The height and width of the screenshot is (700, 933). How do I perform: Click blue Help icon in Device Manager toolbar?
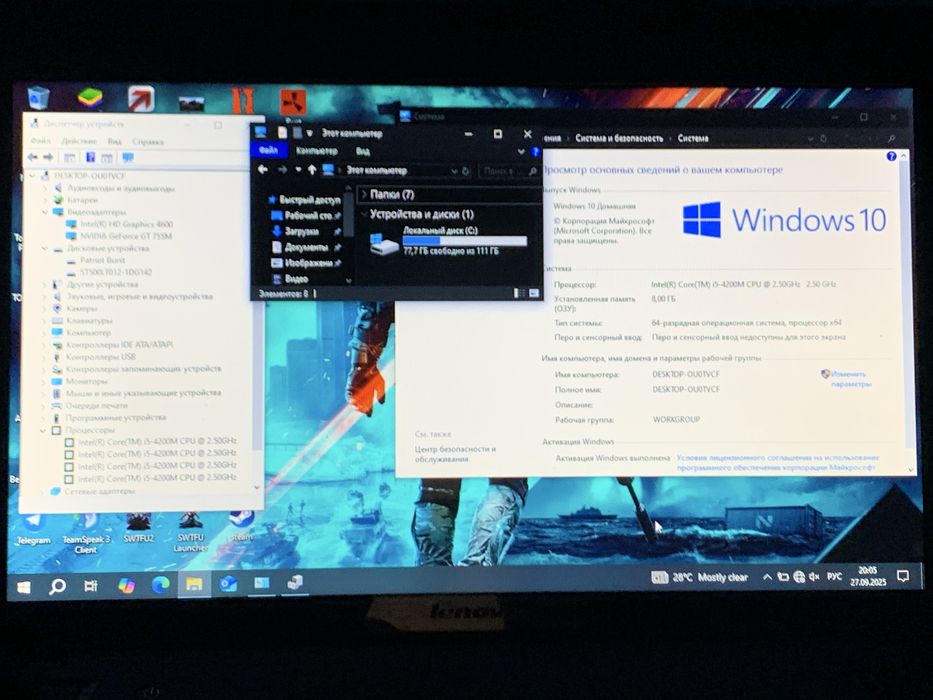click(90, 157)
